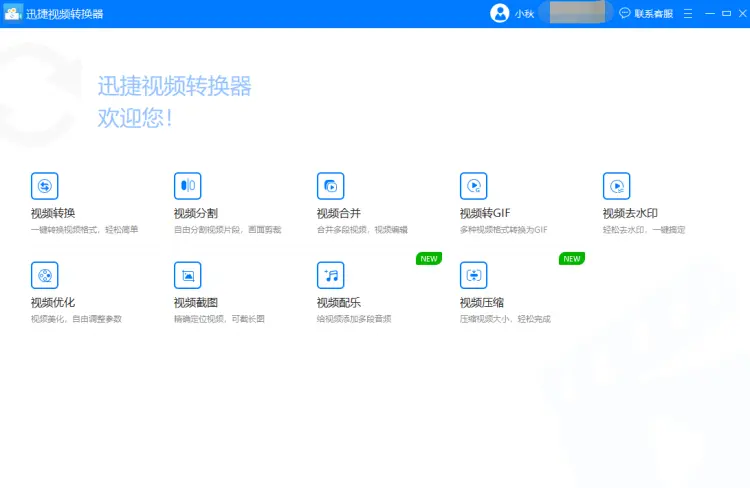This screenshot has width=750, height=488.
Task: Click the 视频合并 title text
Action: pos(339,213)
